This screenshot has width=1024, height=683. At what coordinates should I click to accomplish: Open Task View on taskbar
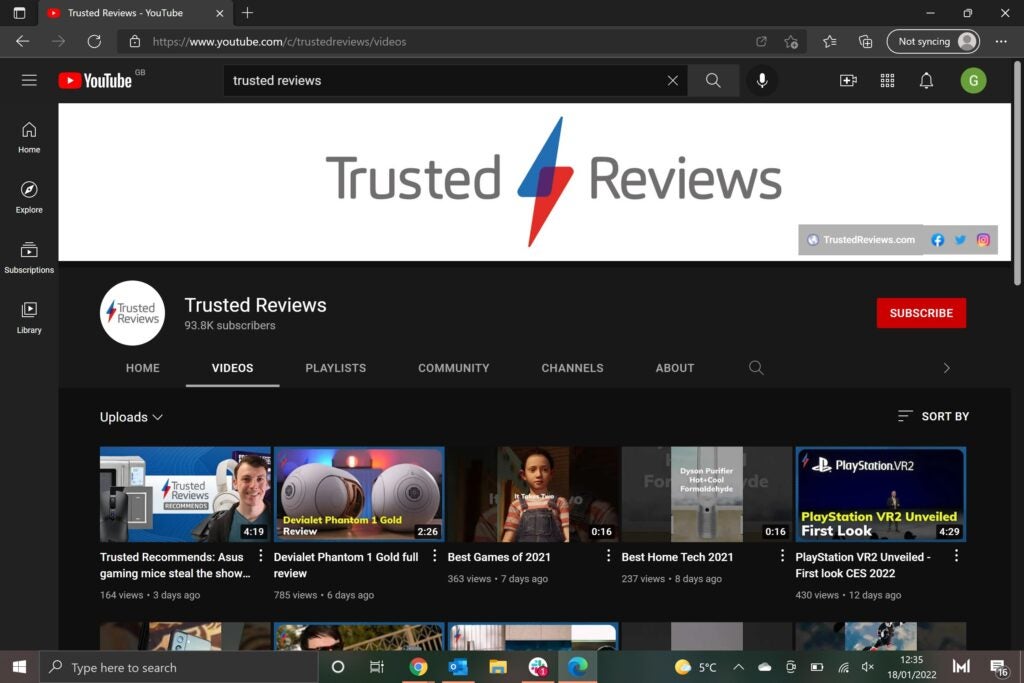click(x=377, y=667)
